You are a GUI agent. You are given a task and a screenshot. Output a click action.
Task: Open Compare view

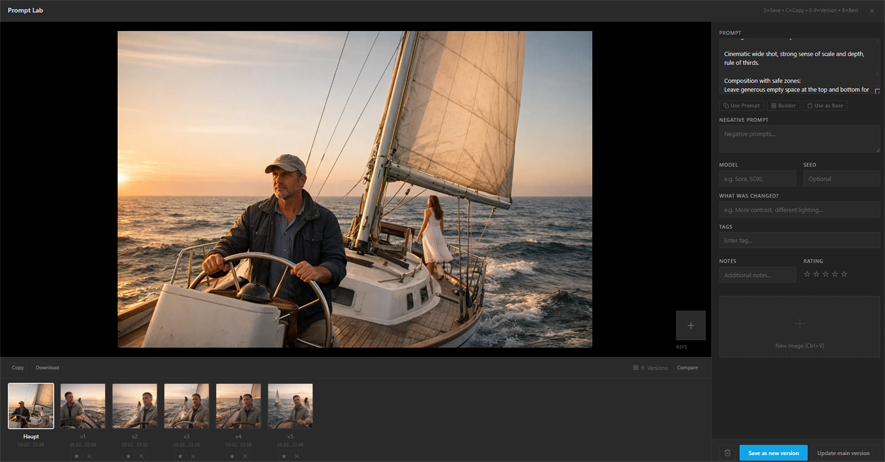click(688, 368)
